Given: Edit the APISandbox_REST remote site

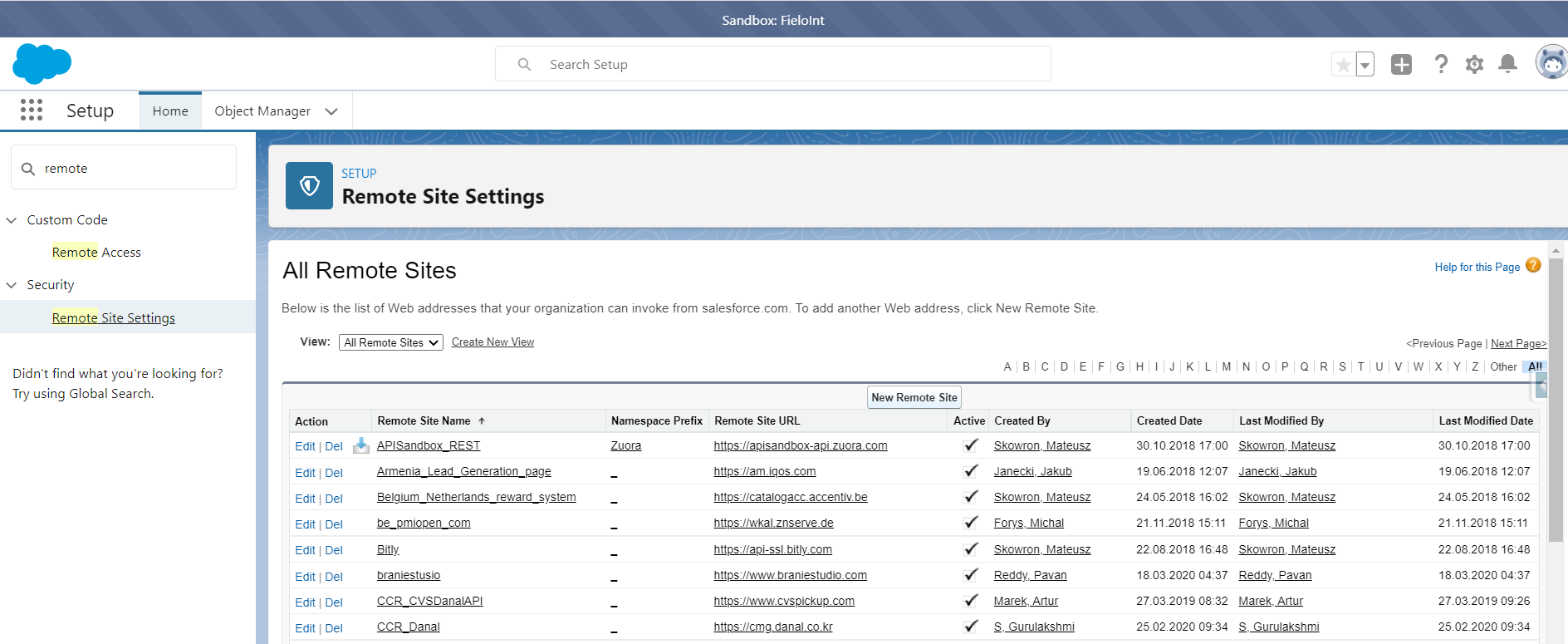Looking at the screenshot, I should tap(305, 446).
